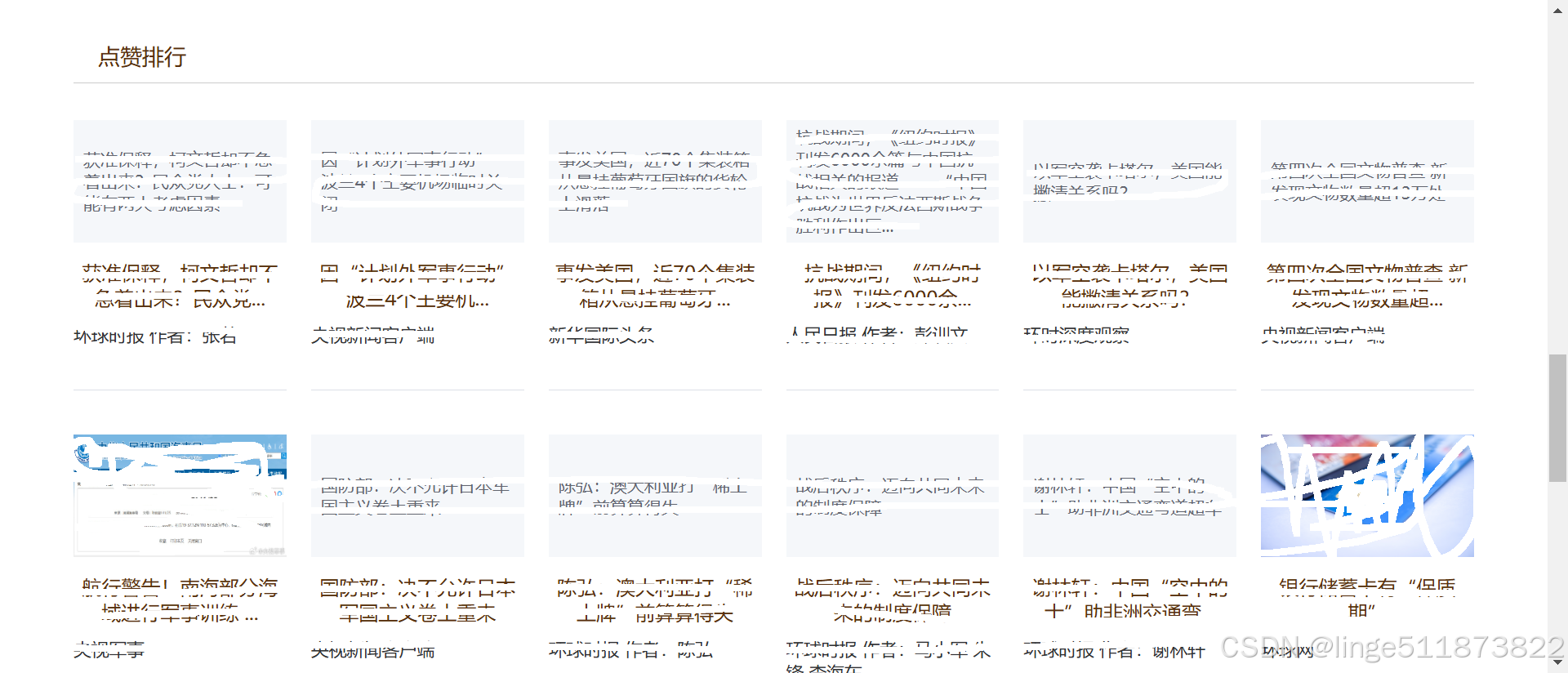Open thumbnail of the 战后秩序 article
This screenshot has width=1568, height=673.
(893, 496)
